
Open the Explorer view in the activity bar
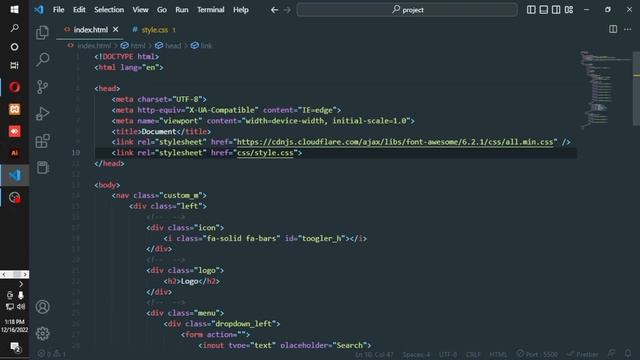tap(42, 33)
